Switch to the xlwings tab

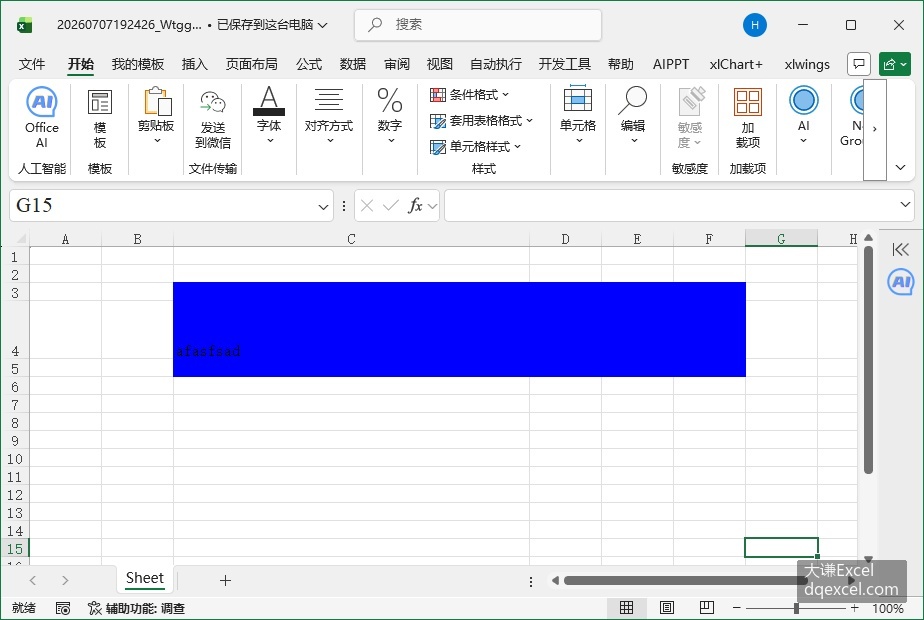pyautogui.click(x=807, y=64)
